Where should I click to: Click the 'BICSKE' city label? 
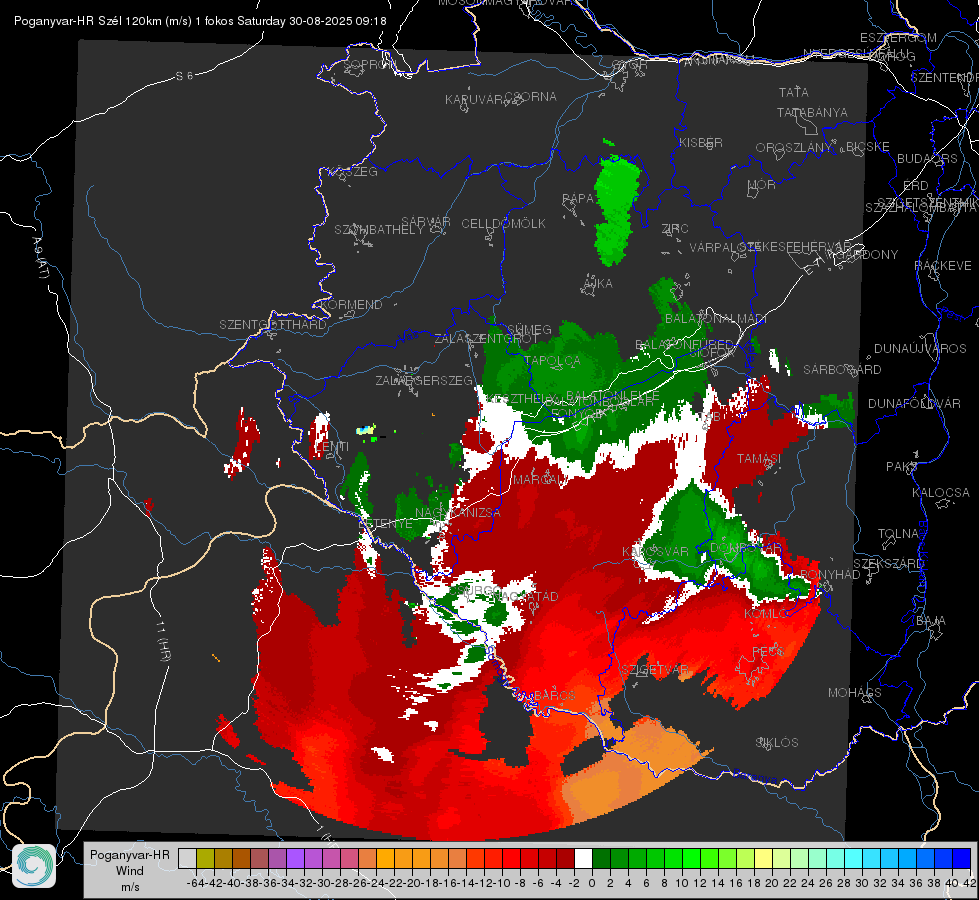[x=868, y=147]
